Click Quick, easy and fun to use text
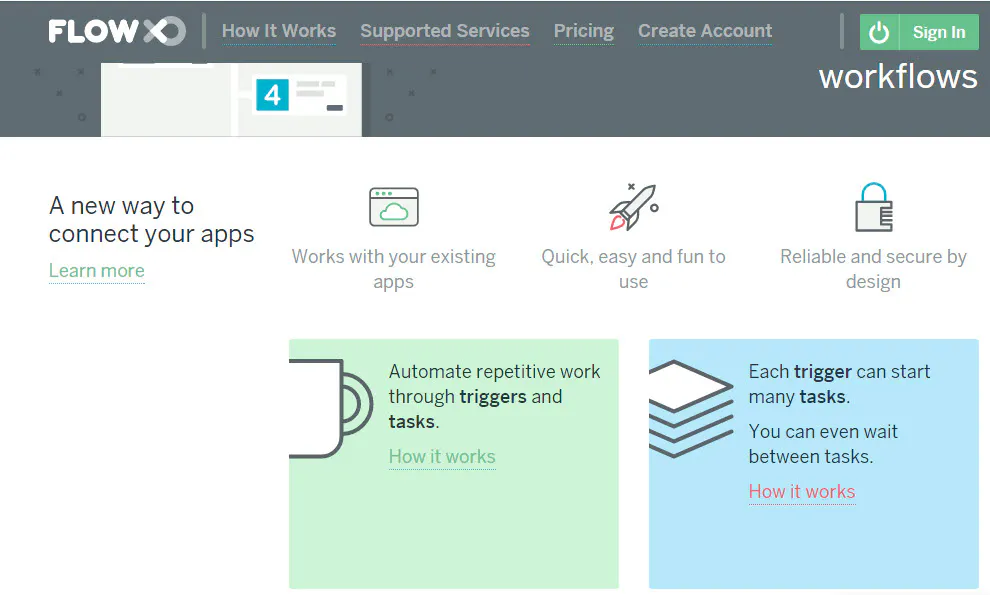Screen dimensions: 990x595 (x=633, y=269)
